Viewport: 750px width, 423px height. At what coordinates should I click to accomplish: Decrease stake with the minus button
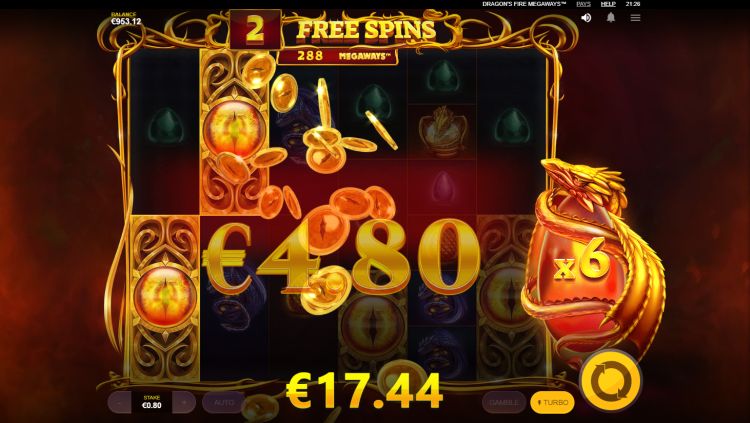coord(119,402)
